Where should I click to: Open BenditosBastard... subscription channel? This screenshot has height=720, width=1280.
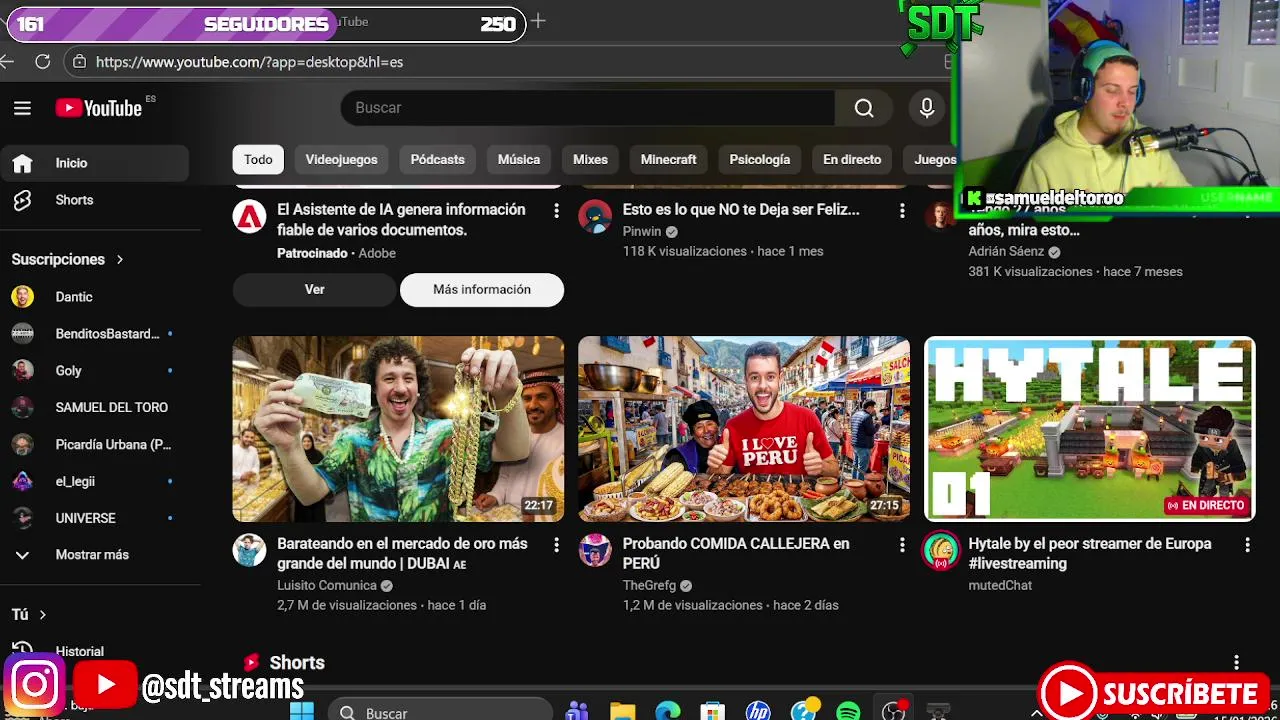coord(95,334)
